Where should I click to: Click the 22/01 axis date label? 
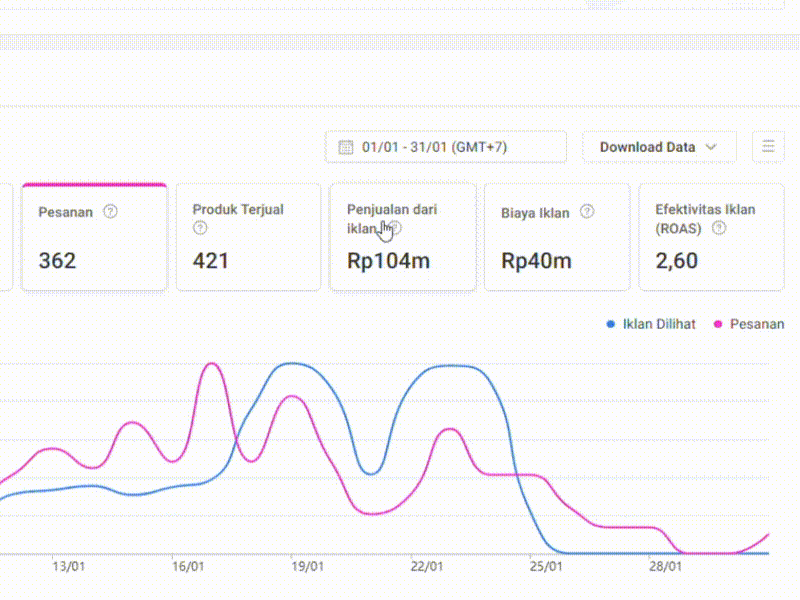click(427, 566)
